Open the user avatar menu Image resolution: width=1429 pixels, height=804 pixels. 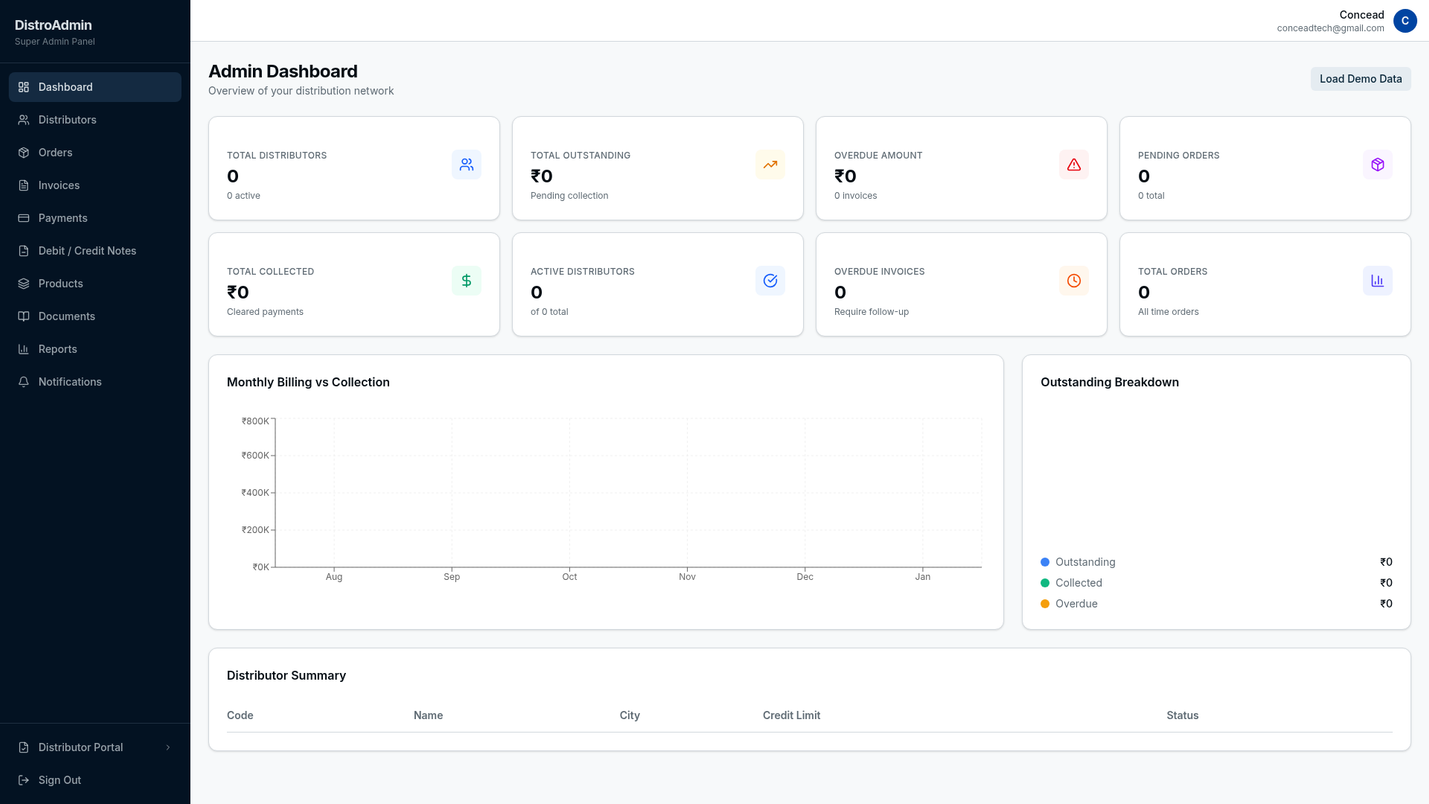1404,21
